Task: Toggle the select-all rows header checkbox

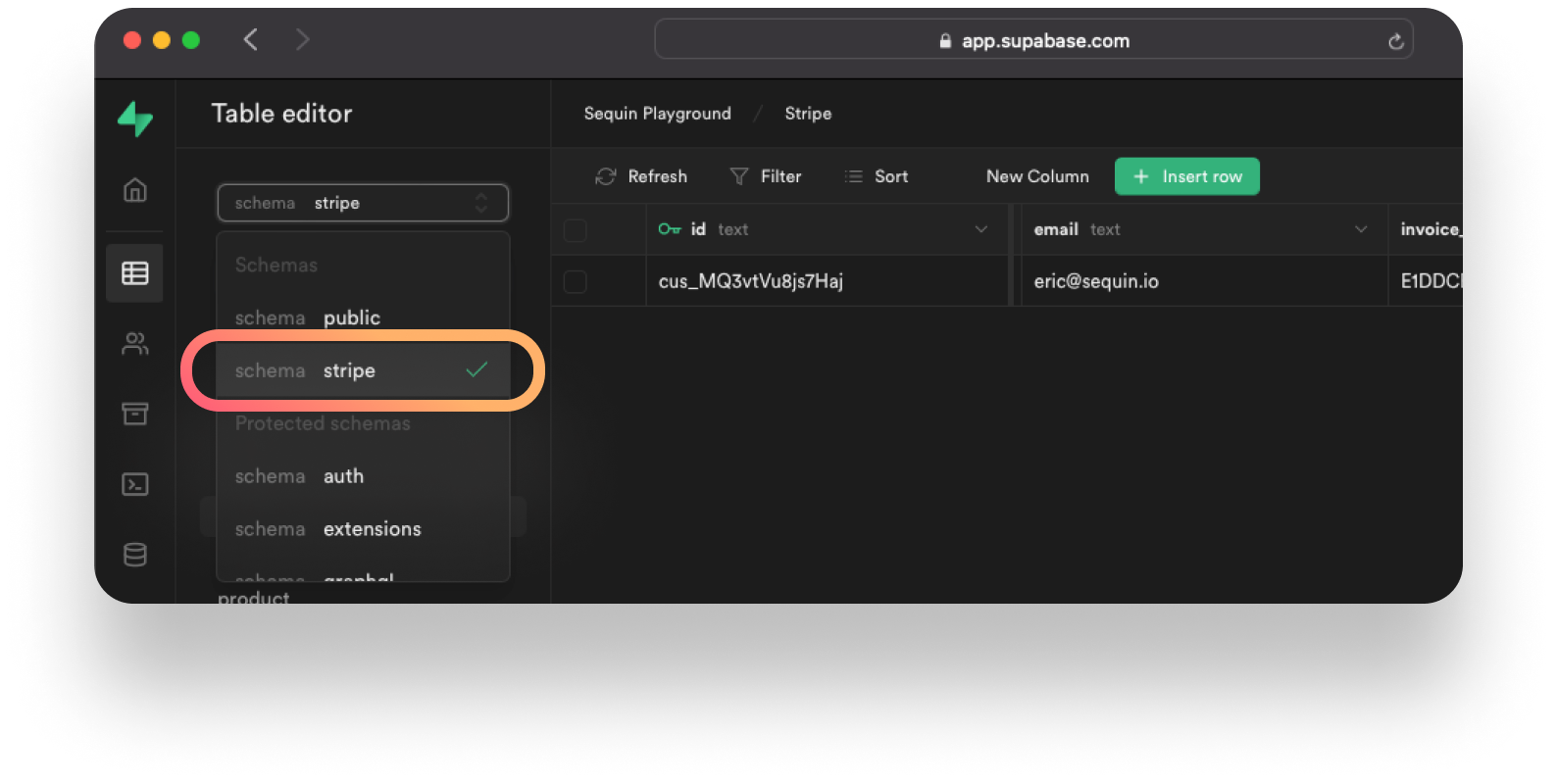Action: (x=576, y=230)
